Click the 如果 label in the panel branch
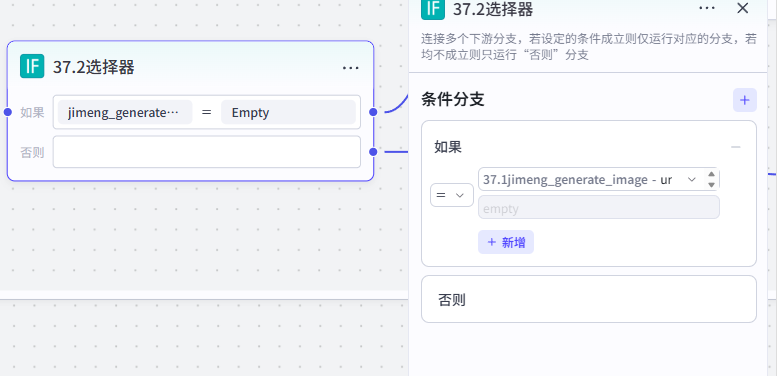 point(448,147)
